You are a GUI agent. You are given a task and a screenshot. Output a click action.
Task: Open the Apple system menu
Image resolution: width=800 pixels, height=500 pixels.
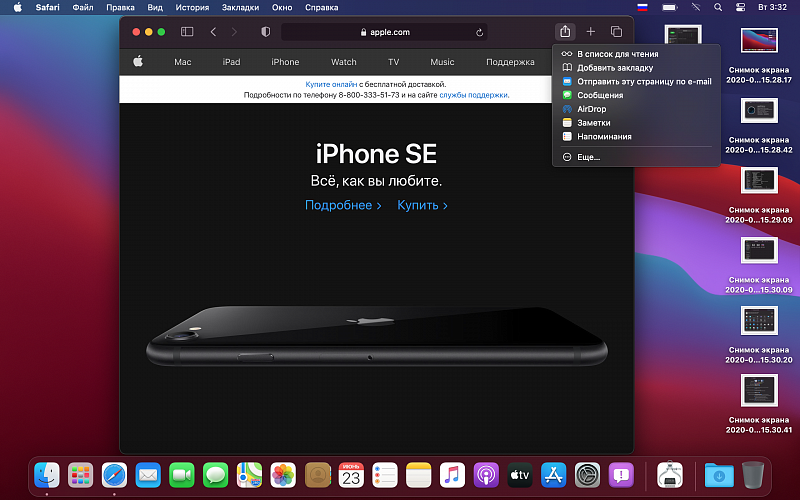(x=17, y=7)
